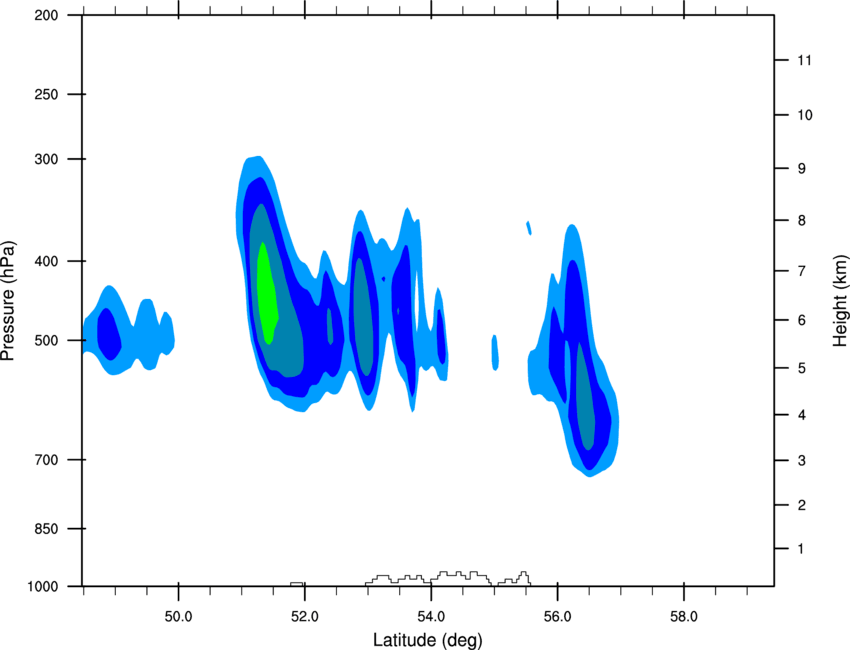Click the 6 km height label
The height and width of the screenshot is (650, 850).
(802, 320)
